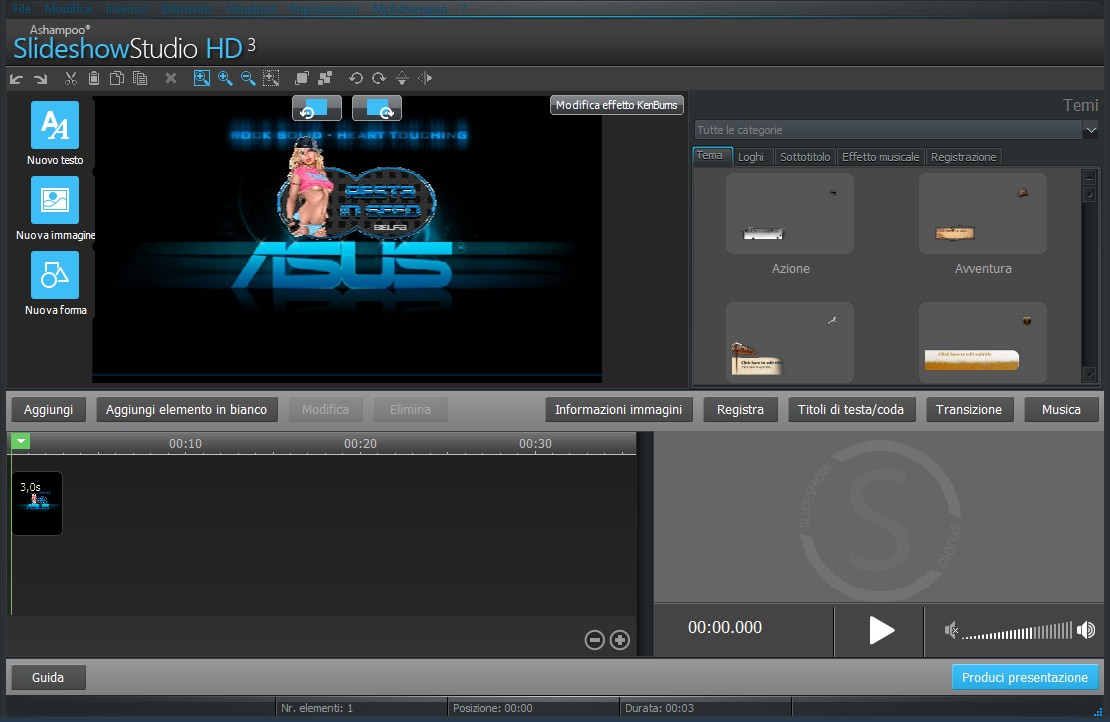
Task: Click the Transizione button
Action: pos(968,410)
